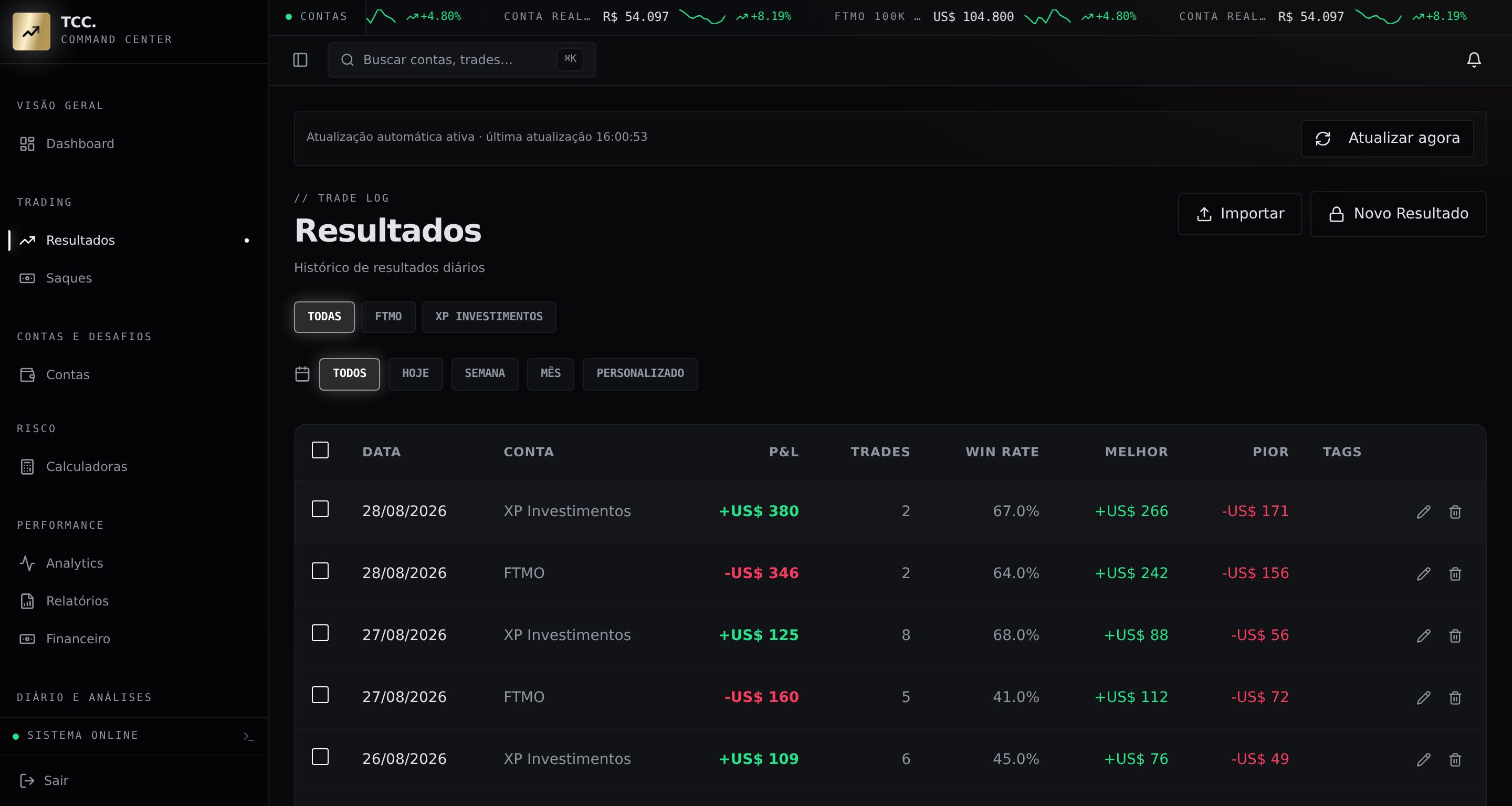Delete the 27/08/2026 XP Investimentos row
The image size is (1512, 806).
[x=1454, y=636]
